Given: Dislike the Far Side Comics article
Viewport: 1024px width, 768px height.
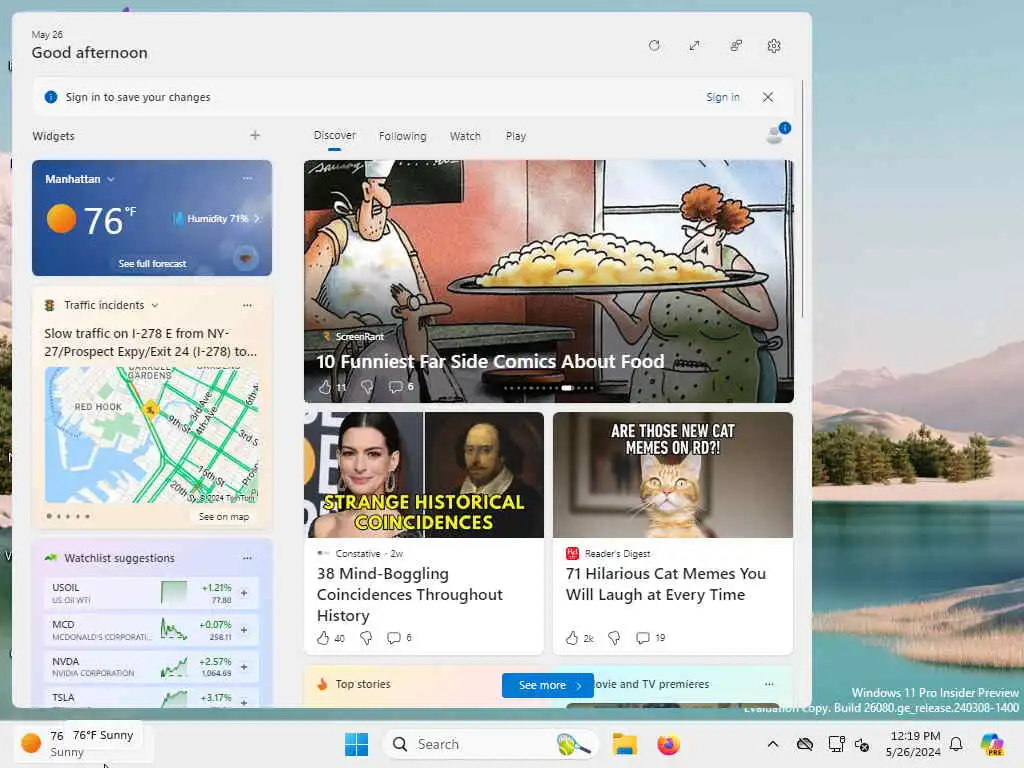Looking at the screenshot, I should pos(368,387).
